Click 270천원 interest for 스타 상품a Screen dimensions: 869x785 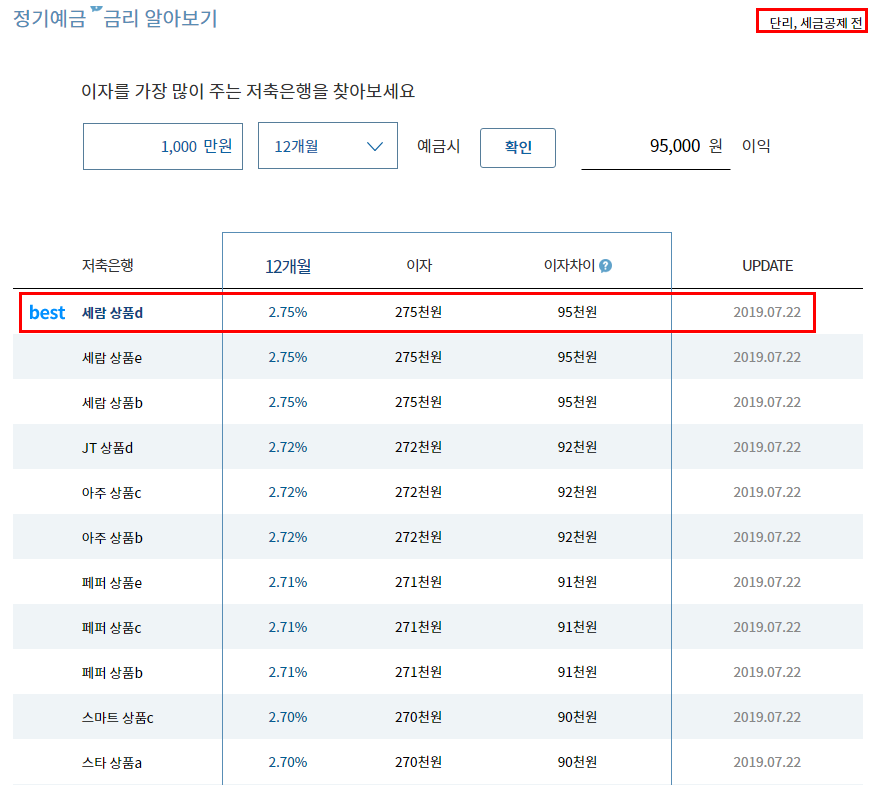coord(418,762)
